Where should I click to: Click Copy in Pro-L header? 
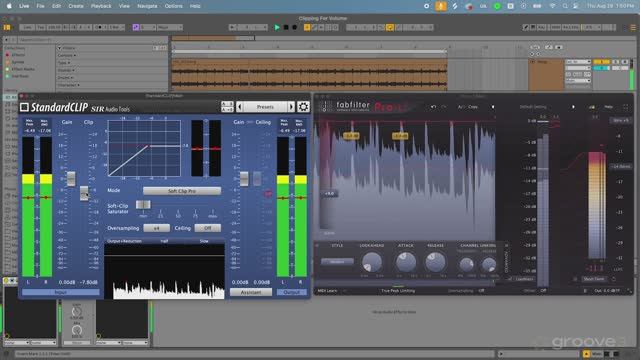pos(473,107)
